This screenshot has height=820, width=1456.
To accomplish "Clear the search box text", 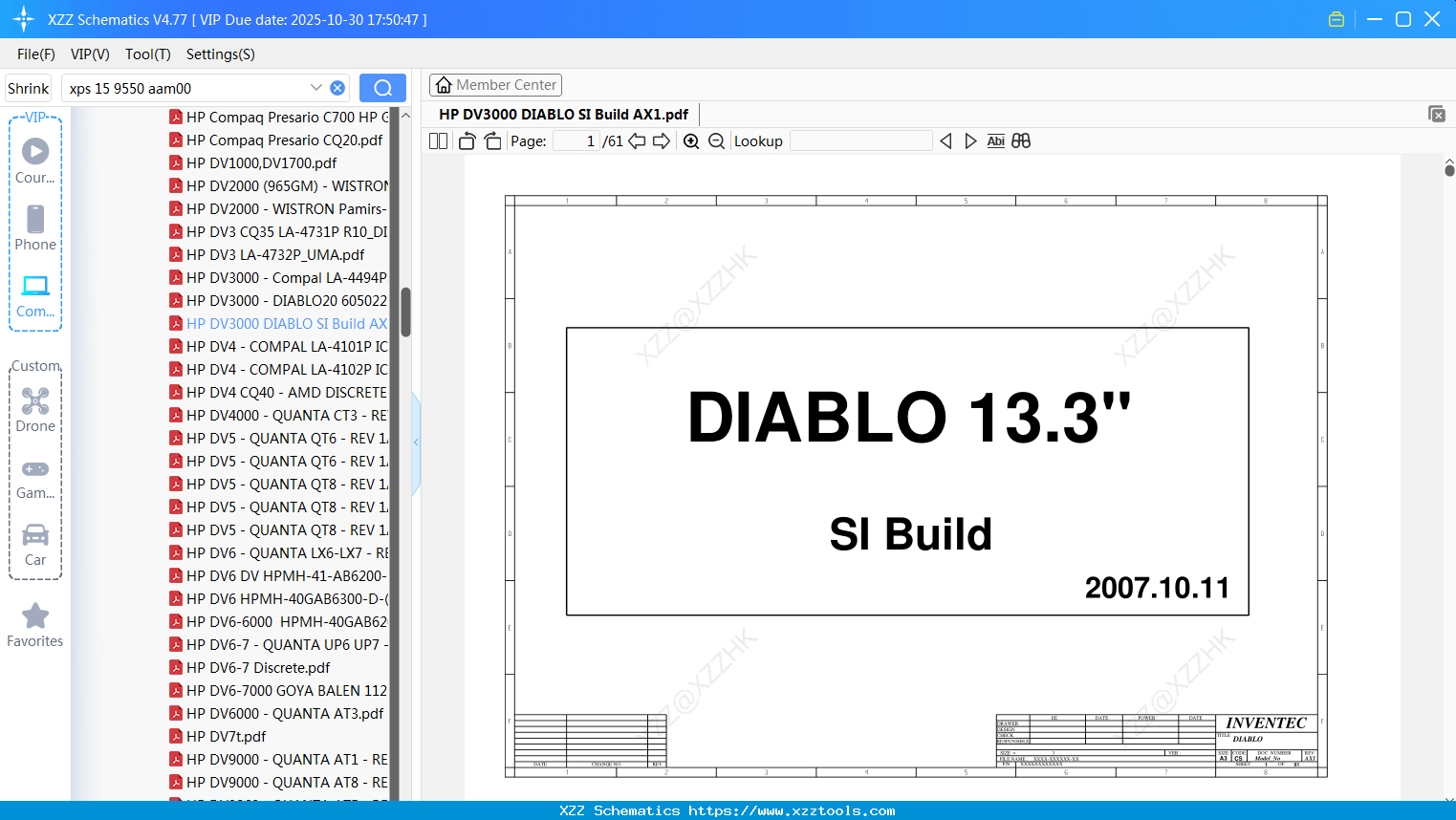I will (x=337, y=88).
